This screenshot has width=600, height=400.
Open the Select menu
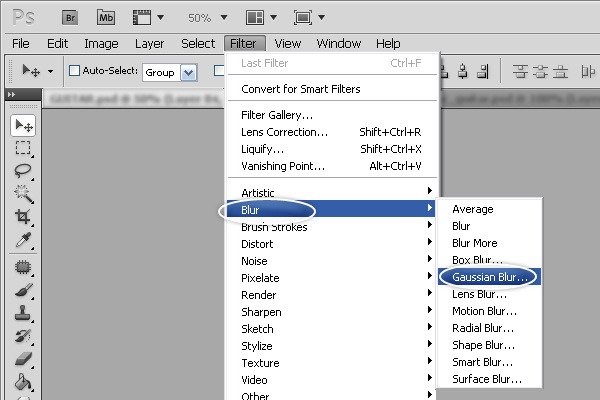pos(198,44)
